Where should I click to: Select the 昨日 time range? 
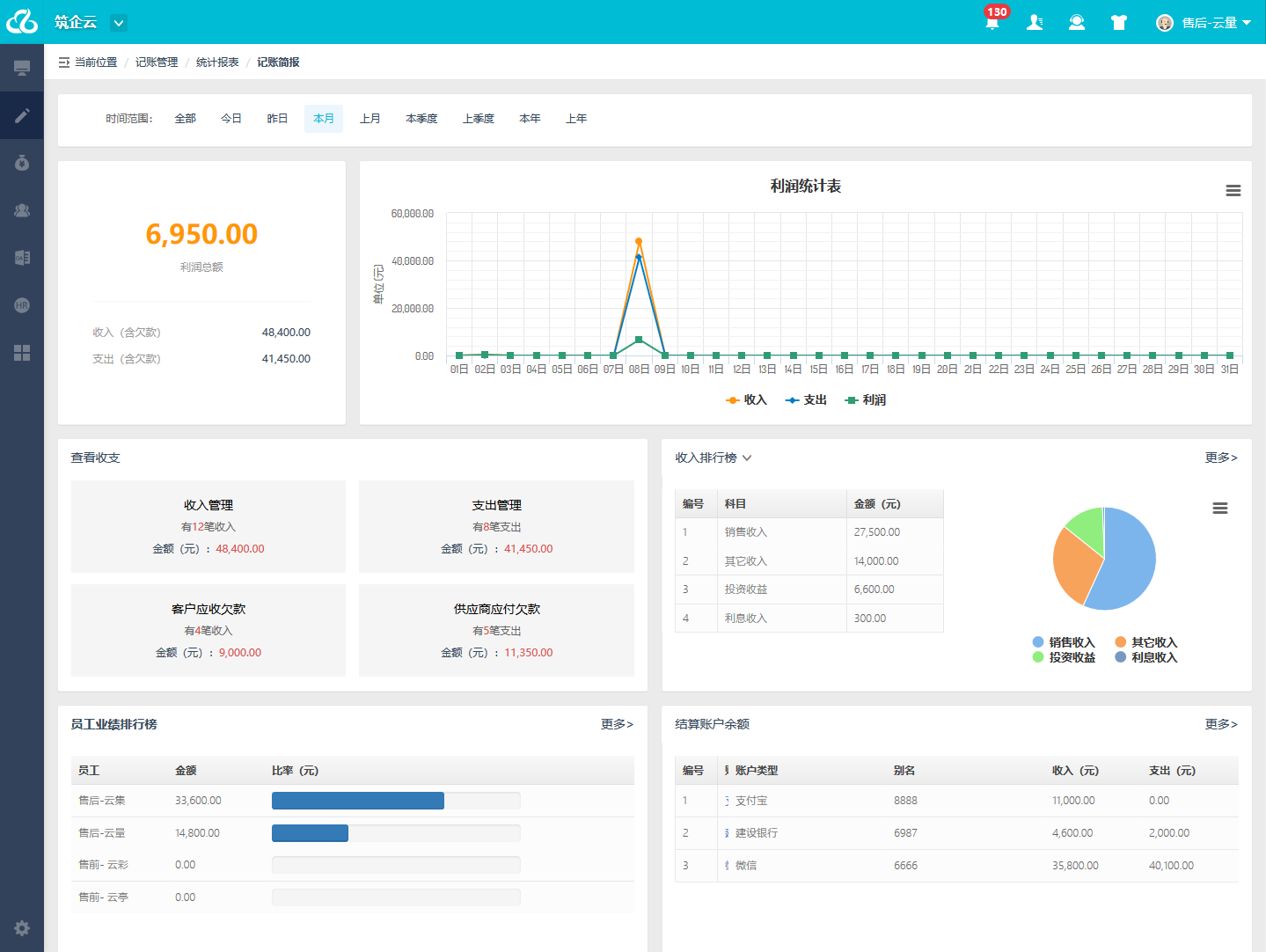[277, 119]
